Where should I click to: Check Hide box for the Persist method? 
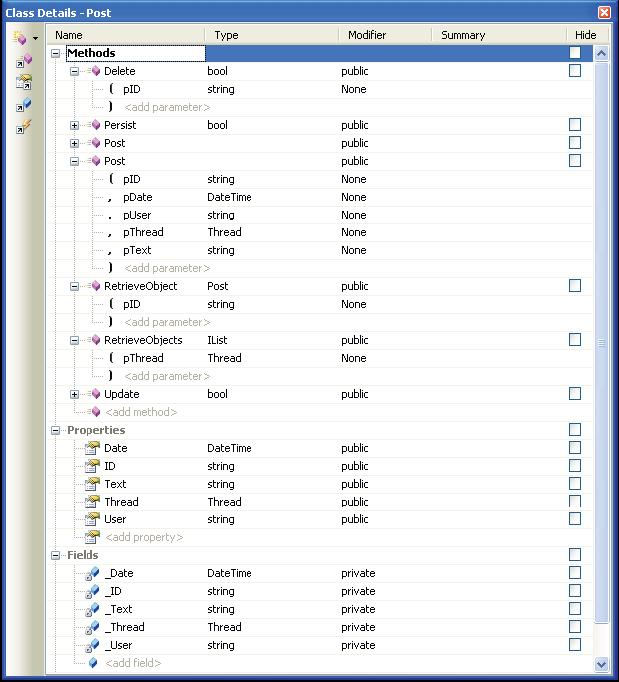574,125
